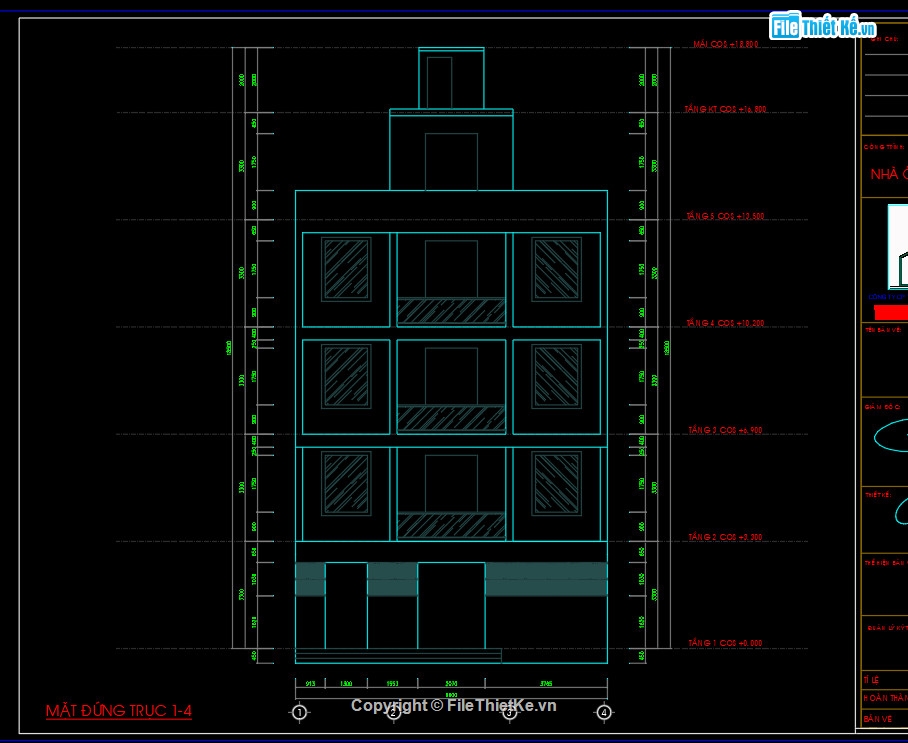Click the "THIẾT KẾ:" title block label
Image resolution: width=908 pixels, height=743 pixels.
click(878, 495)
